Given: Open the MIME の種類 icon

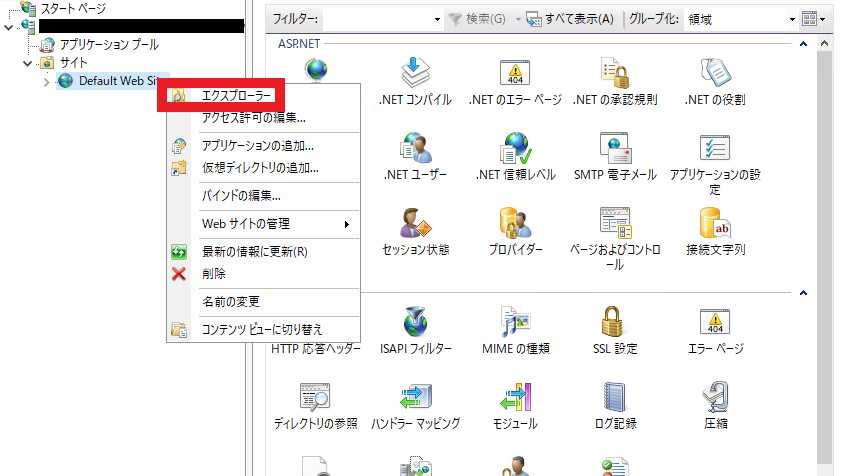Looking at the screenshot, I should click(x=515, y=322).
